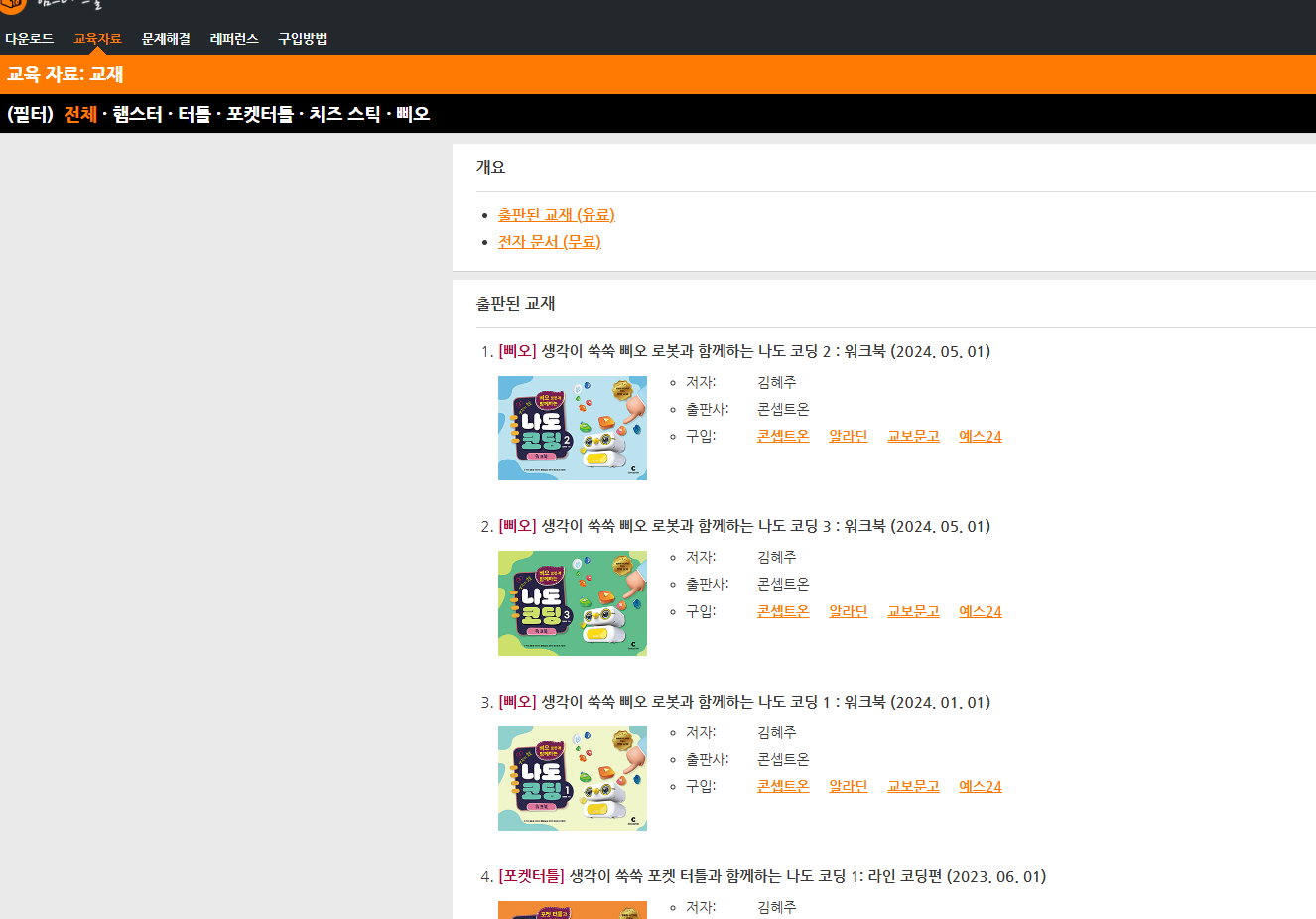The height and width of the screenshot is (919, 1316).
Task: Filter textbooks by 포켓터틀
Action: pyautogui.click(x=260, y=114)
